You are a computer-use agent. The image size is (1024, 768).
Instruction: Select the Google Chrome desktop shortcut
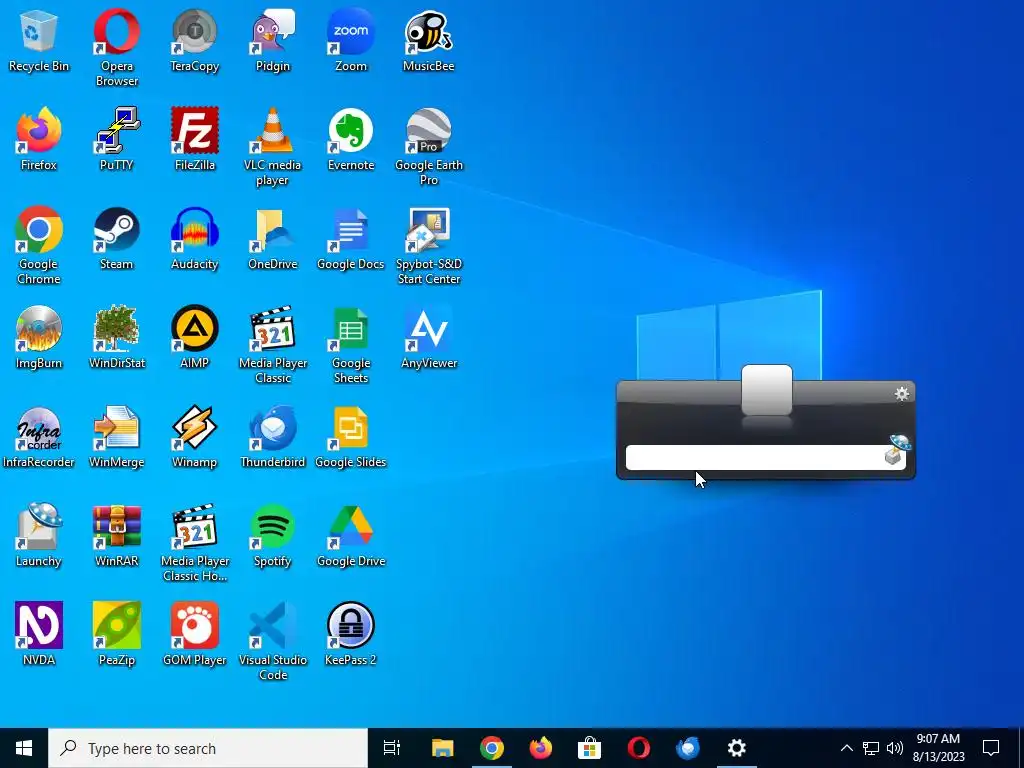pos(39,246)
